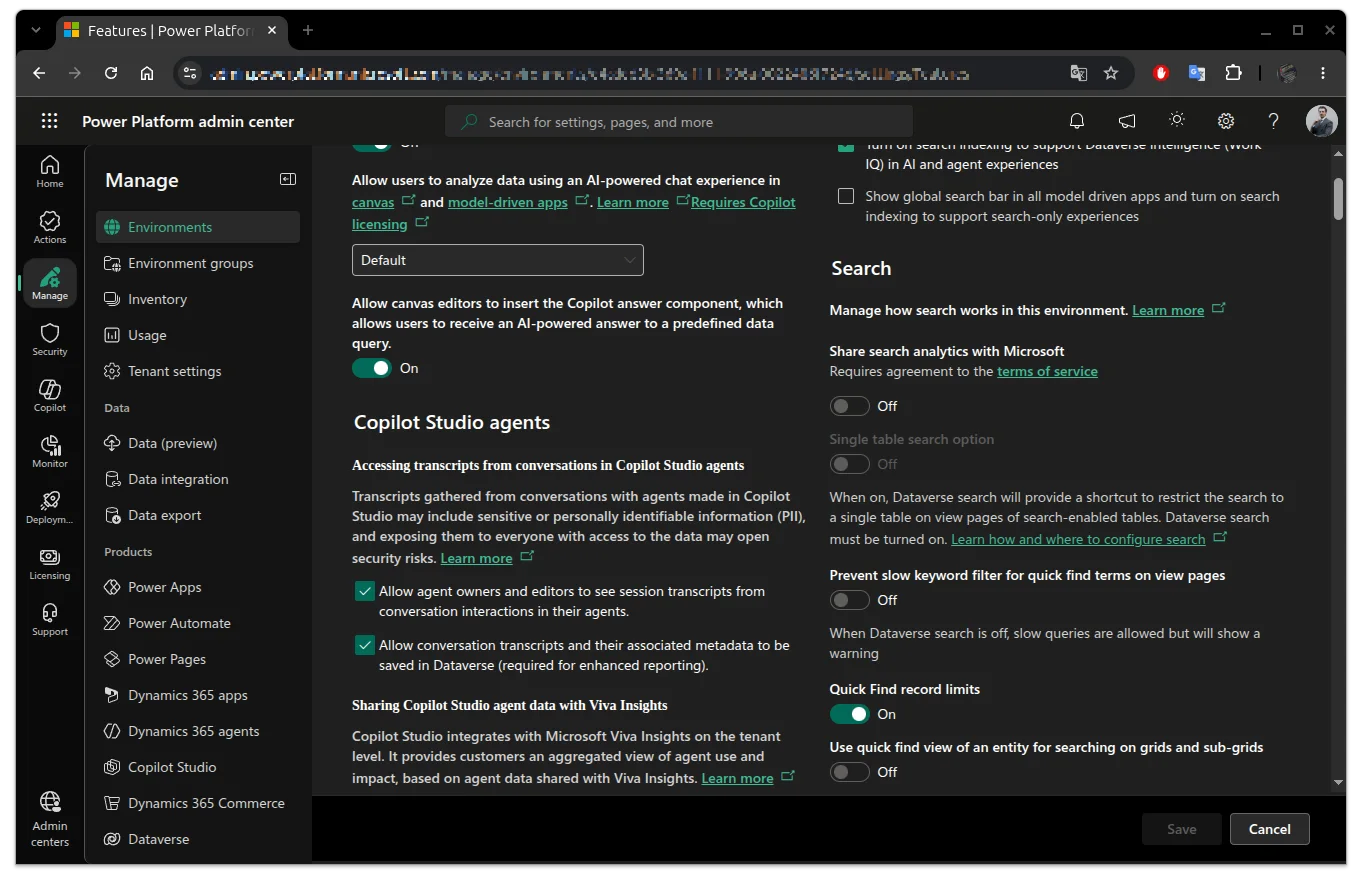Open Licensing in left rail
The height and width of the screenshot is (896, 1362).
[50, 564]
